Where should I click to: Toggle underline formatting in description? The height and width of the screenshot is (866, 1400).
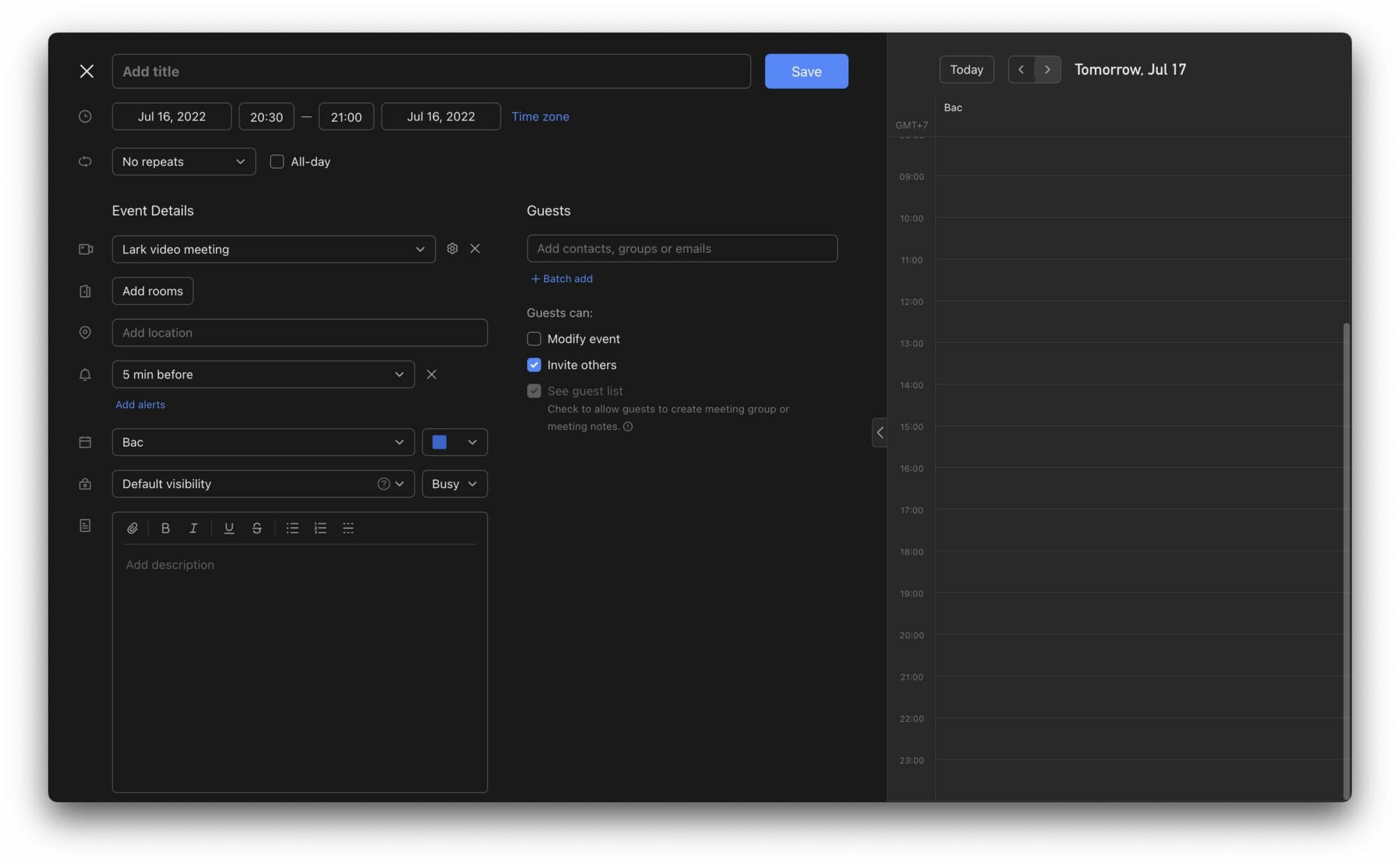(x=229, y=529)
